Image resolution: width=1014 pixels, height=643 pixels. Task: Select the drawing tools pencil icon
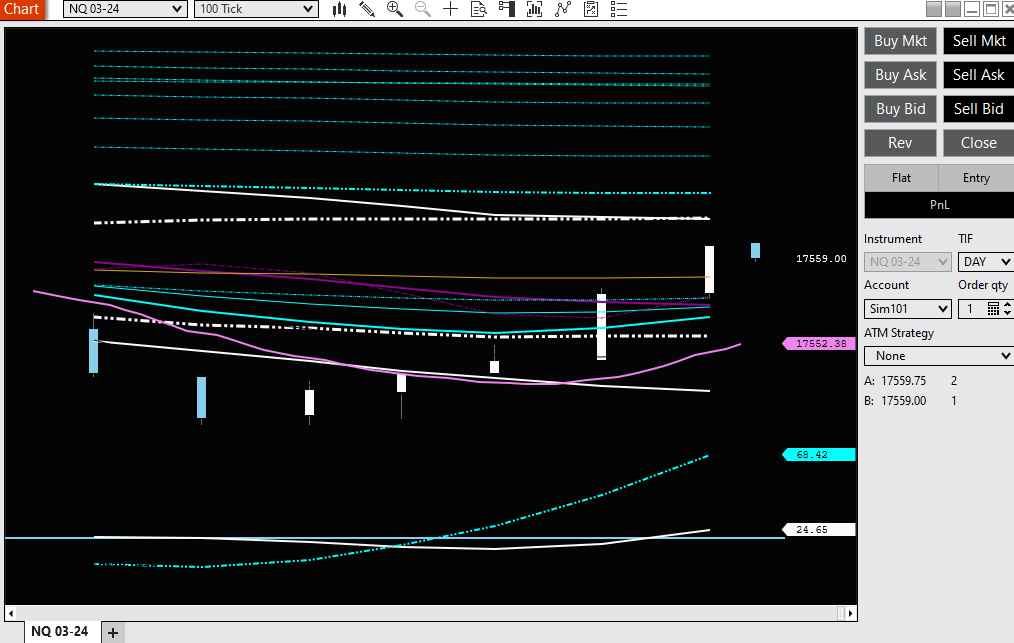367,9
